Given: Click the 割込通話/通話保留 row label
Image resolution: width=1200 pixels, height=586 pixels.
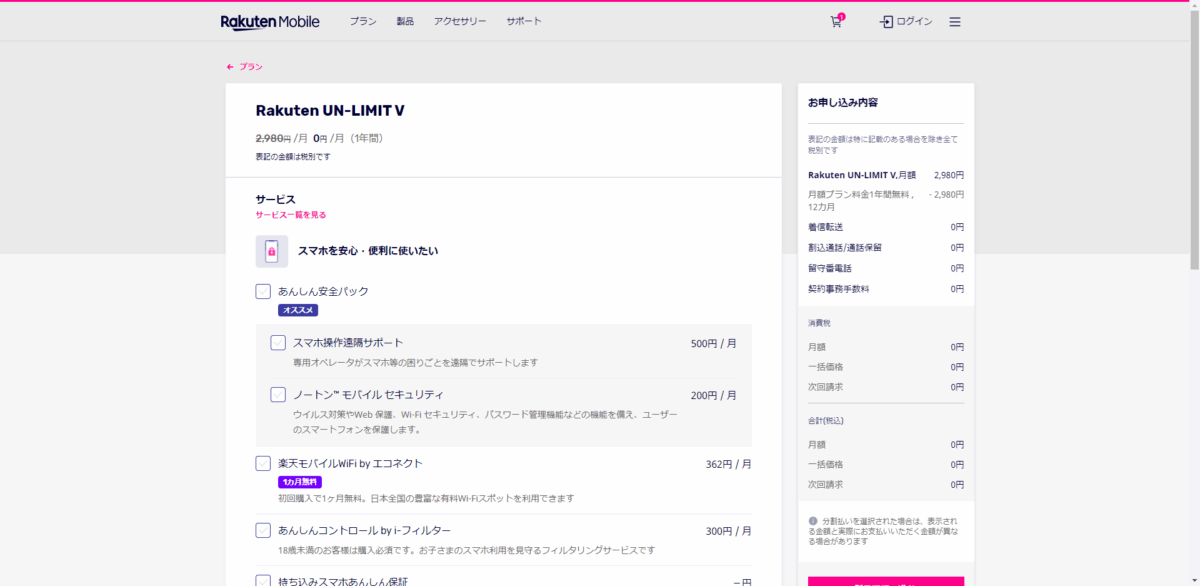Looking at the screenshot, I should pyautogui.click(x=845, y=247).
